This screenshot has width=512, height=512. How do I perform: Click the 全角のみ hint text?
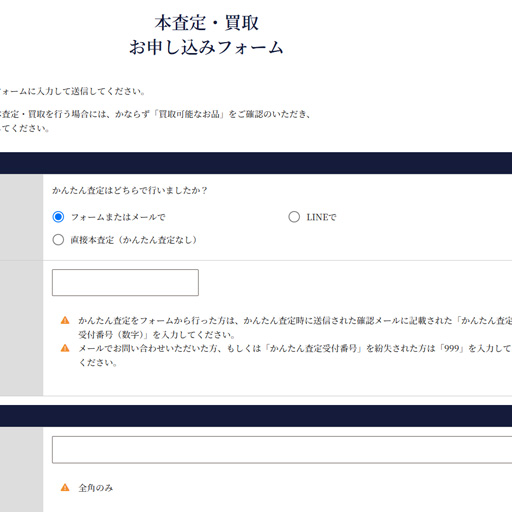pos(96,488)
